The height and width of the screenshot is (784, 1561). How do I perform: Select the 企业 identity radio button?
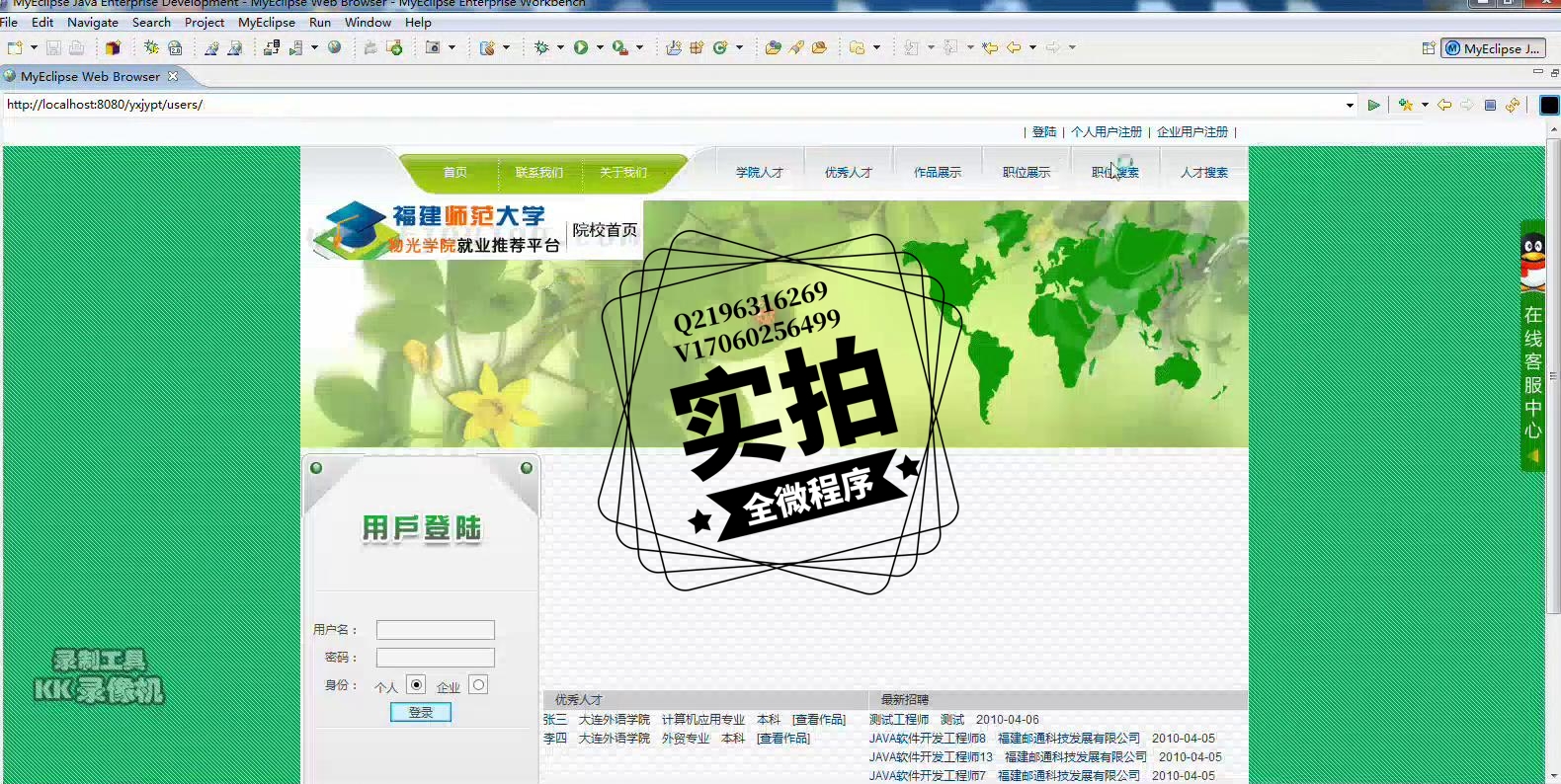(478, 685)
